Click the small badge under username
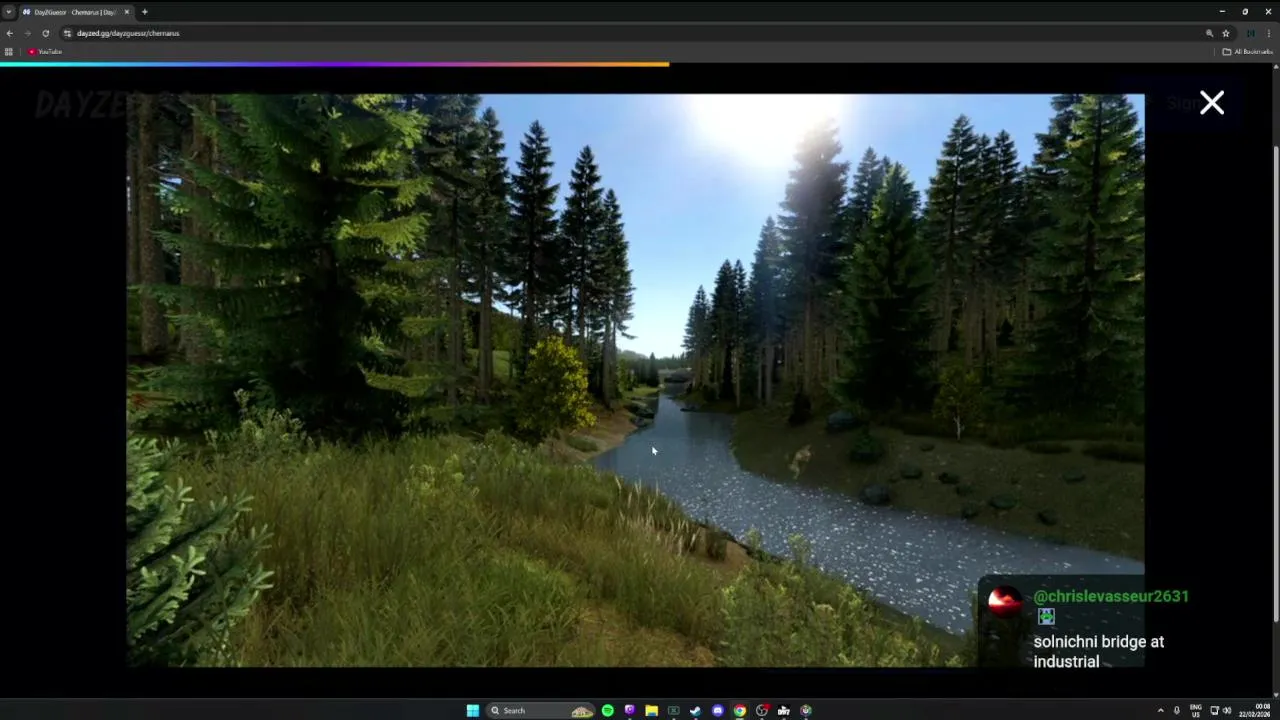The width and height of the screenshot is (1280, 720). 1046,617
